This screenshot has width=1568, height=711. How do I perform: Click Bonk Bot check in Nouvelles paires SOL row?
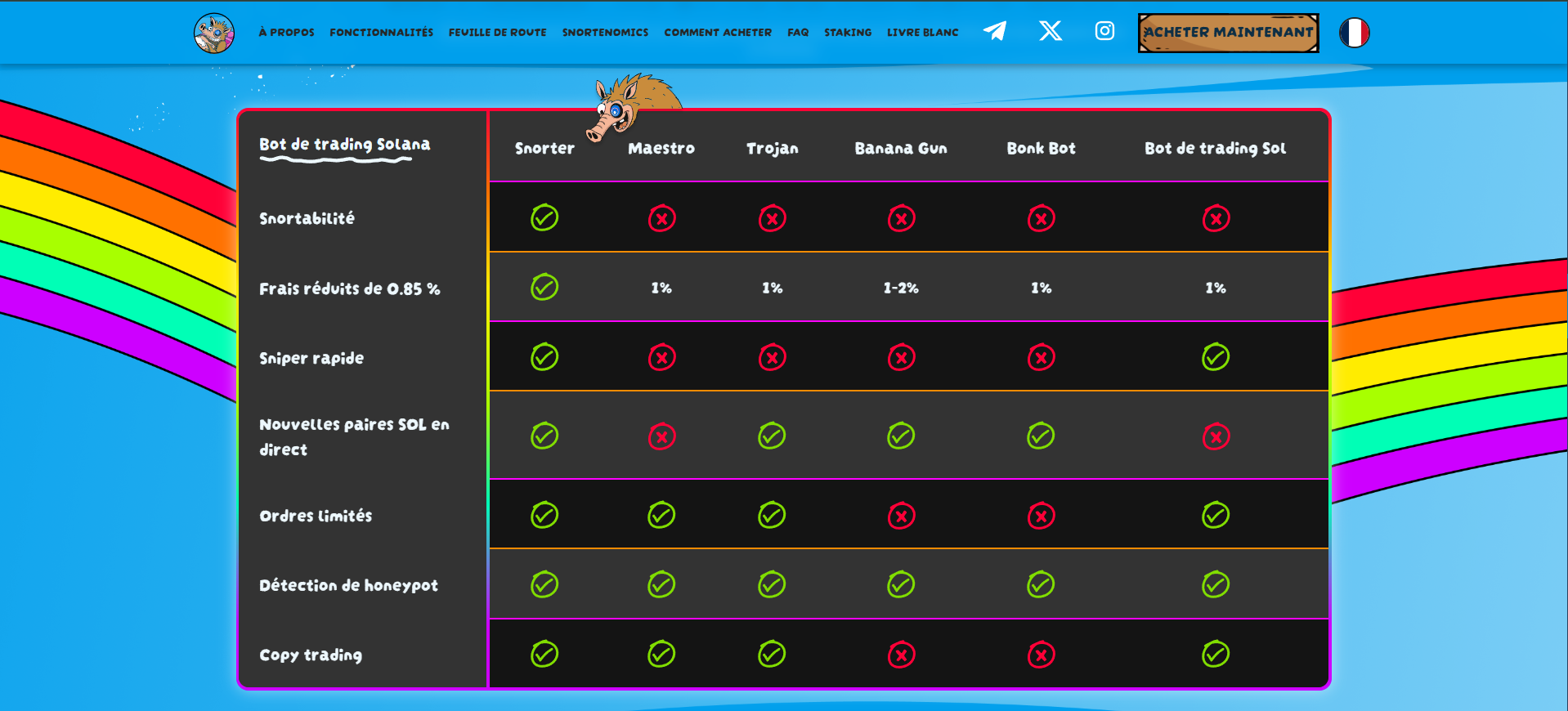click(x=1041, y=436)
